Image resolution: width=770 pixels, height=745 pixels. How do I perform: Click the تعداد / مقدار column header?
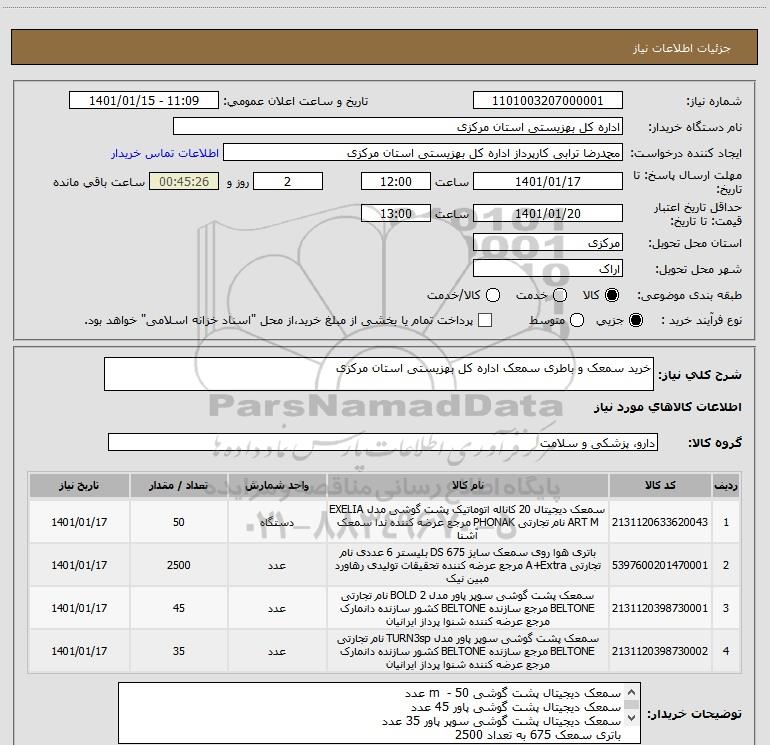[x=178, y=486]
